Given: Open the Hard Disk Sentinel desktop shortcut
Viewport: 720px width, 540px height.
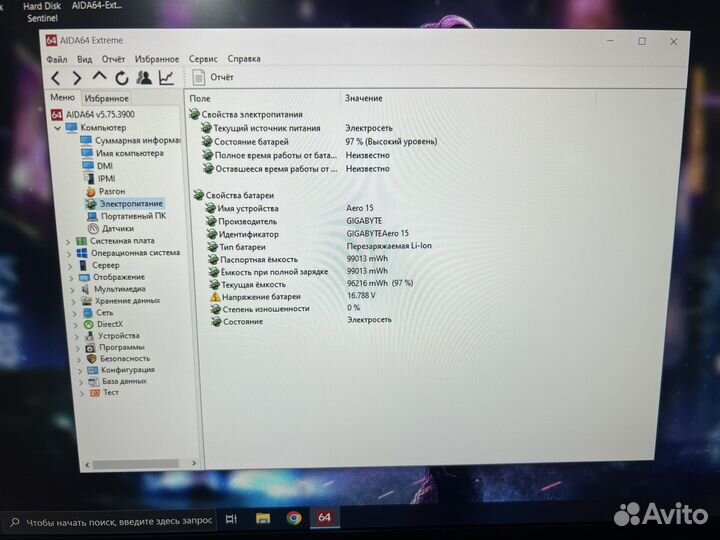Looking at the screenshot, I should 42,12.
